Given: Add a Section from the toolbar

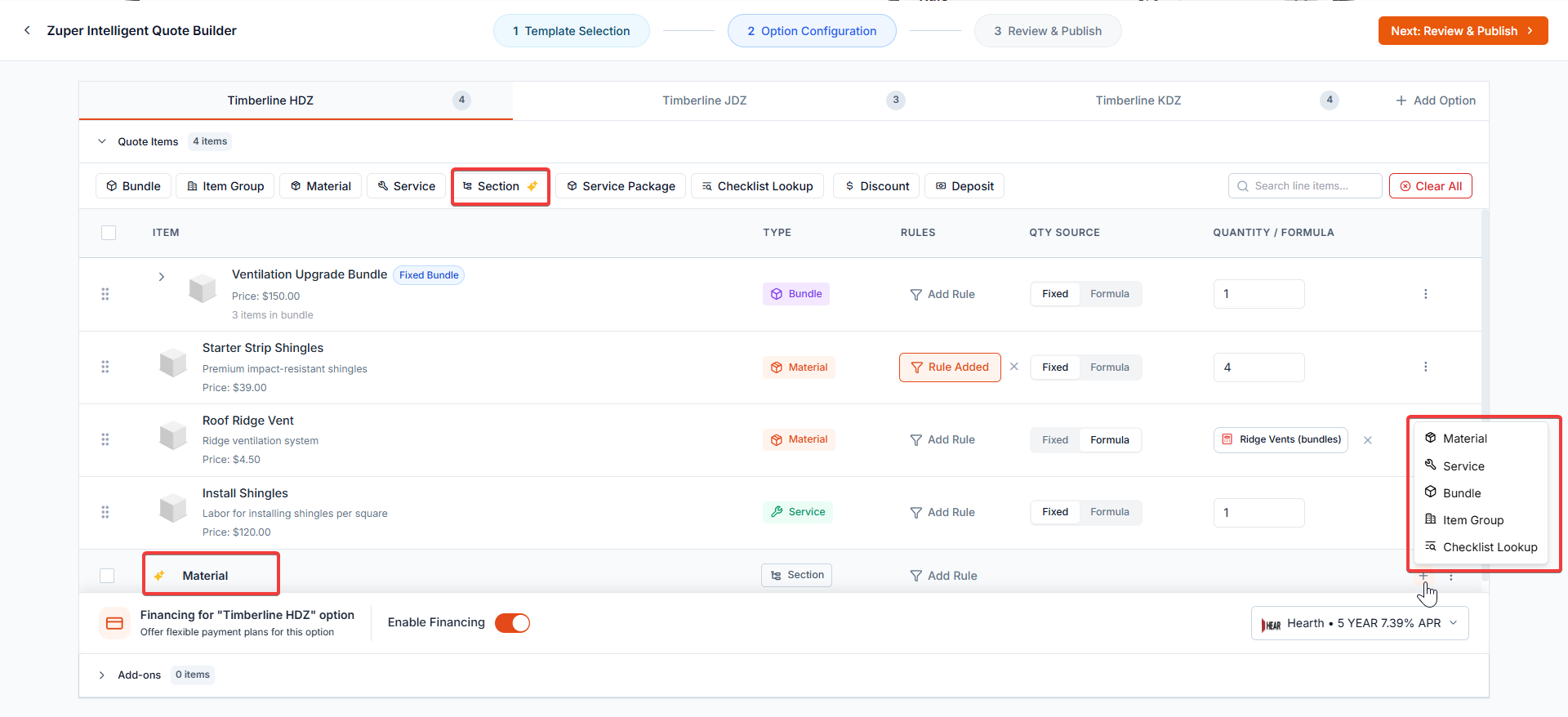Looking at the screenshot, I should [x=501, y=186].
